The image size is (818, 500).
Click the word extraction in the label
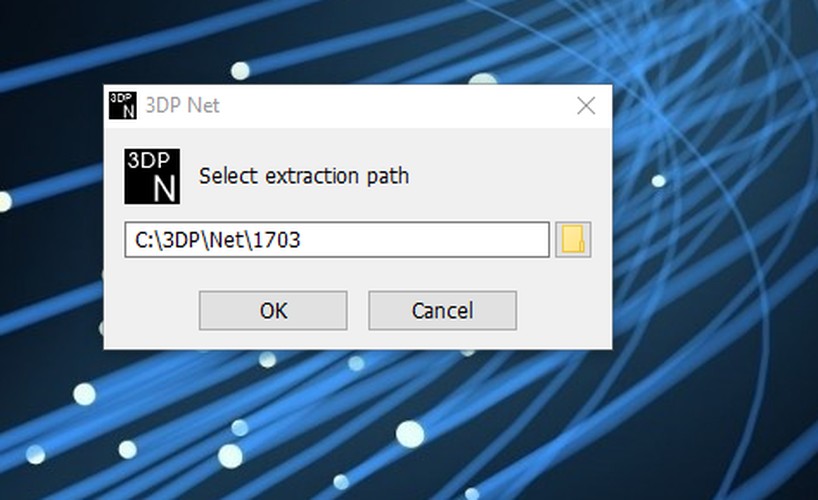[x=311, y=176]
